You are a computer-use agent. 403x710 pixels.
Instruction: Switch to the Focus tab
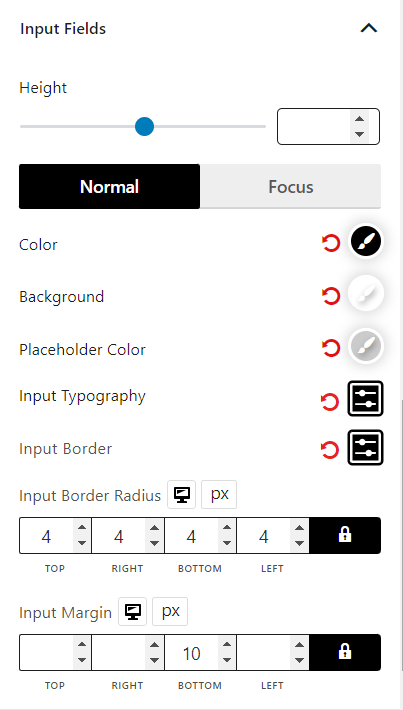click(291, 187)
